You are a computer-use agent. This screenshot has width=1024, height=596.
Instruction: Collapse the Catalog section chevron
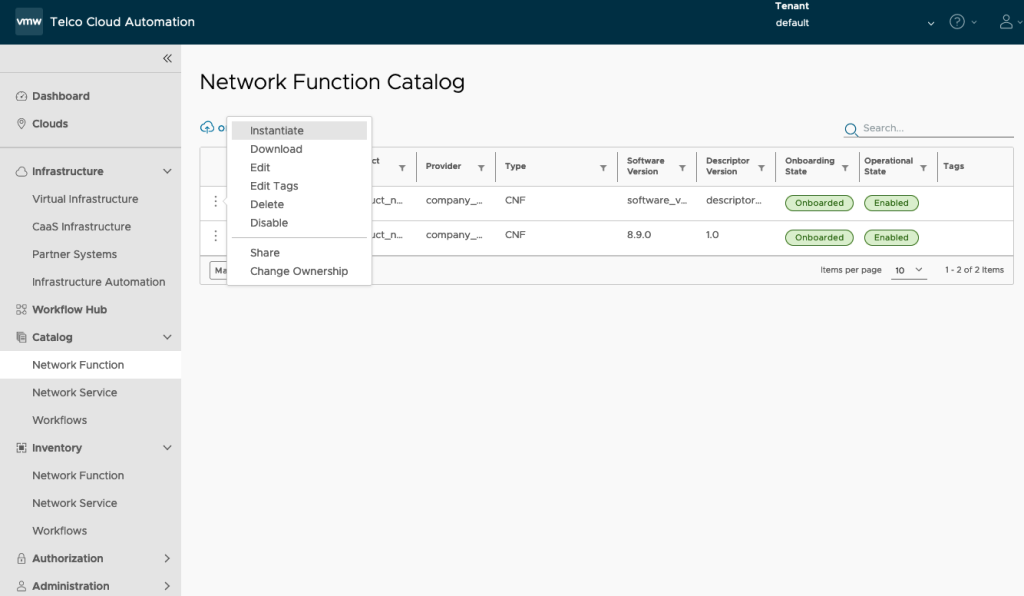167,337
